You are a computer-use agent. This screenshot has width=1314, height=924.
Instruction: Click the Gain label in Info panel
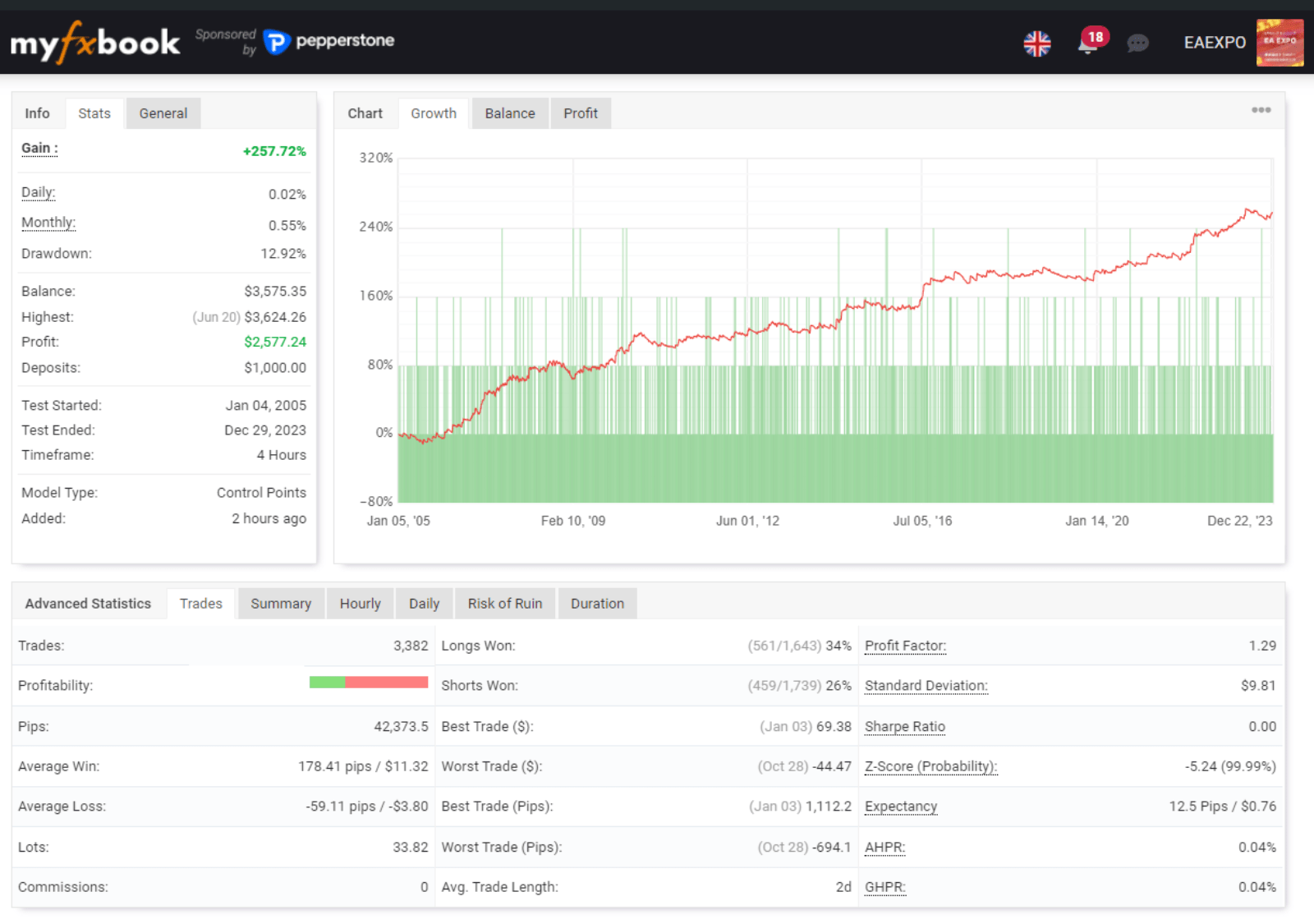[39, 149]
